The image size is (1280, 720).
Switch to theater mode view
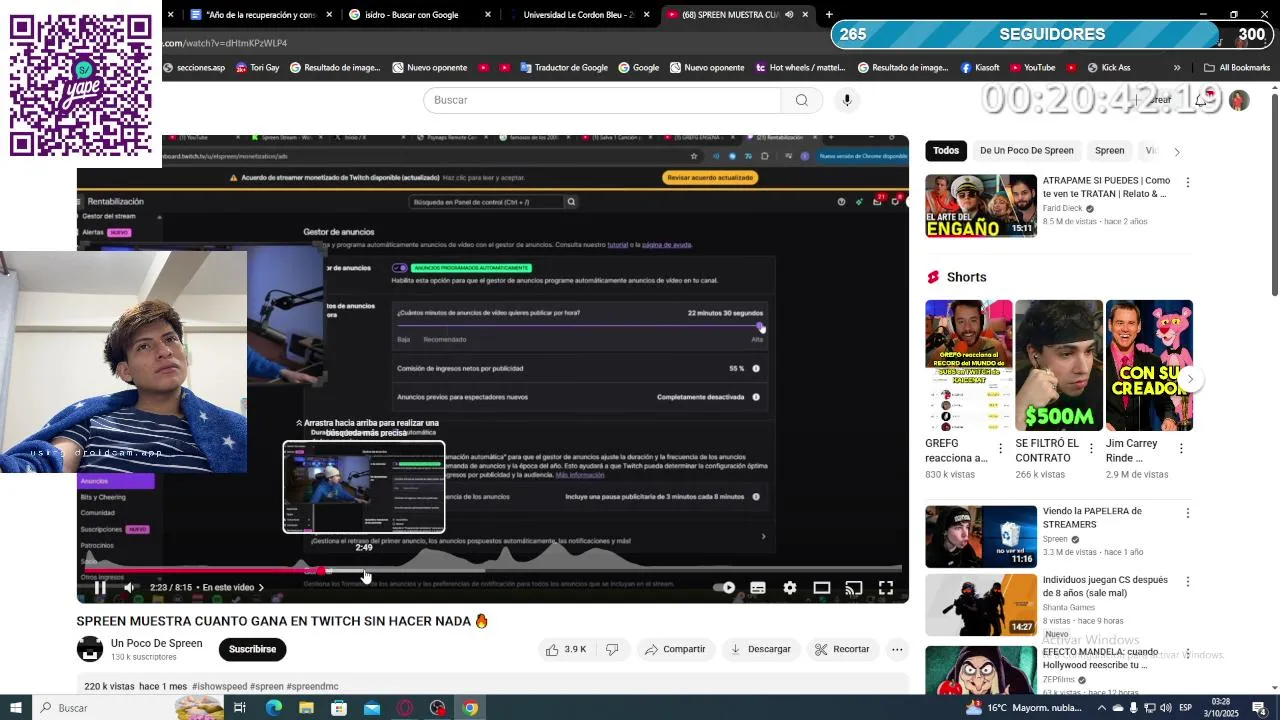coord(822,588)
